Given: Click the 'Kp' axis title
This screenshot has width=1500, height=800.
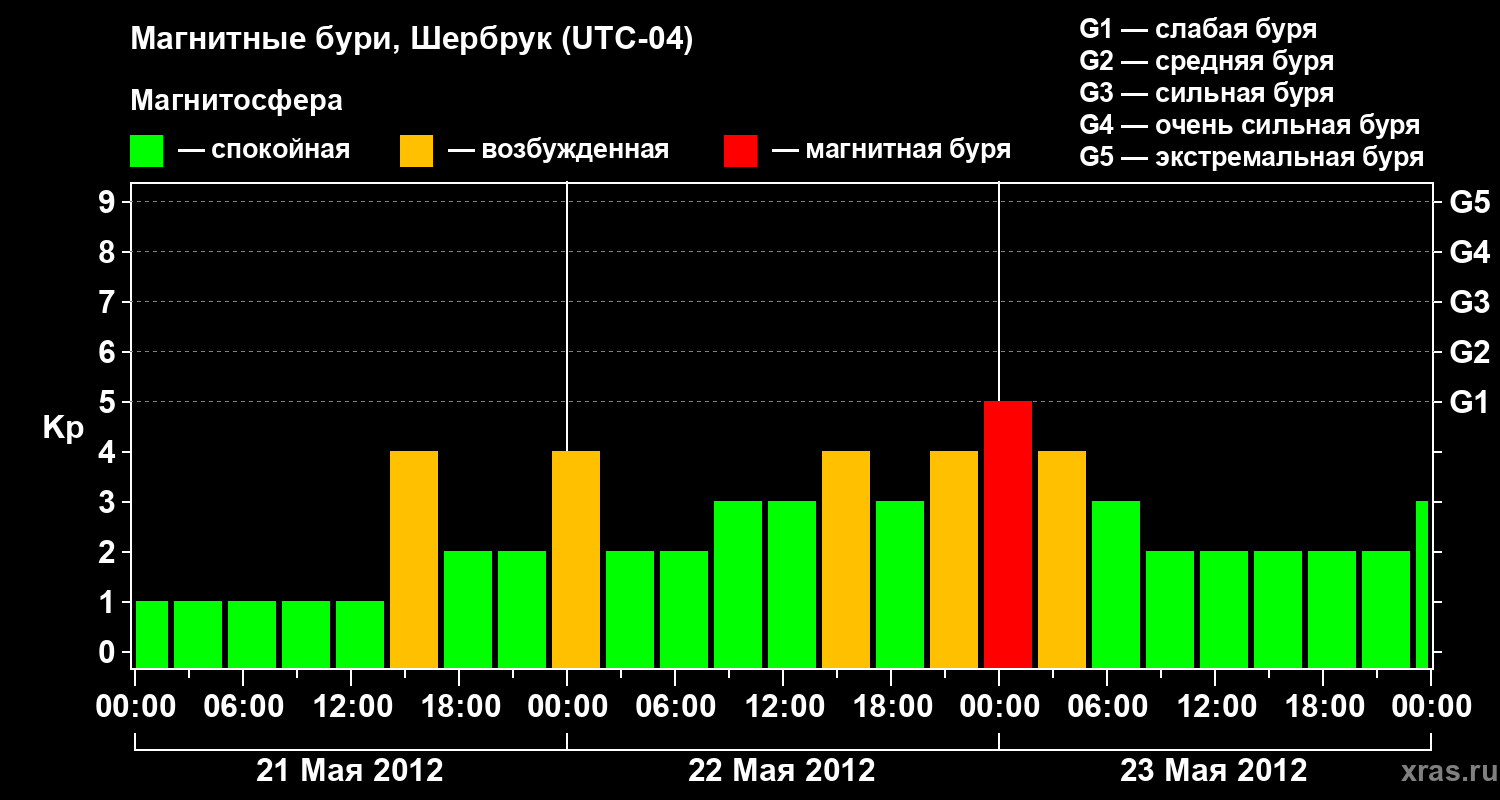Looking at the screenshot, I should (63, 428).
